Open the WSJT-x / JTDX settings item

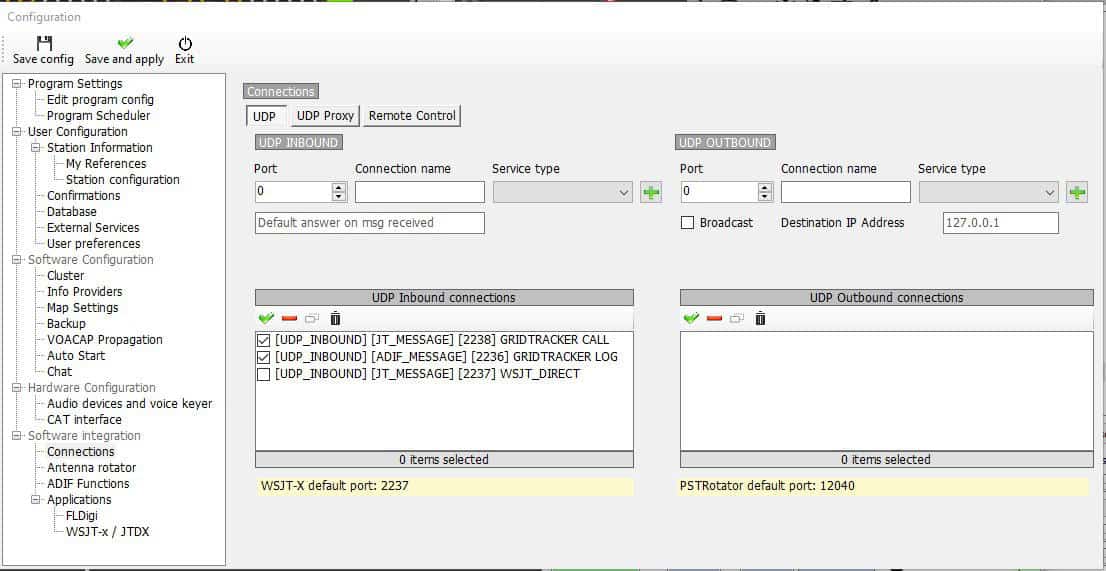coord(107,532)
